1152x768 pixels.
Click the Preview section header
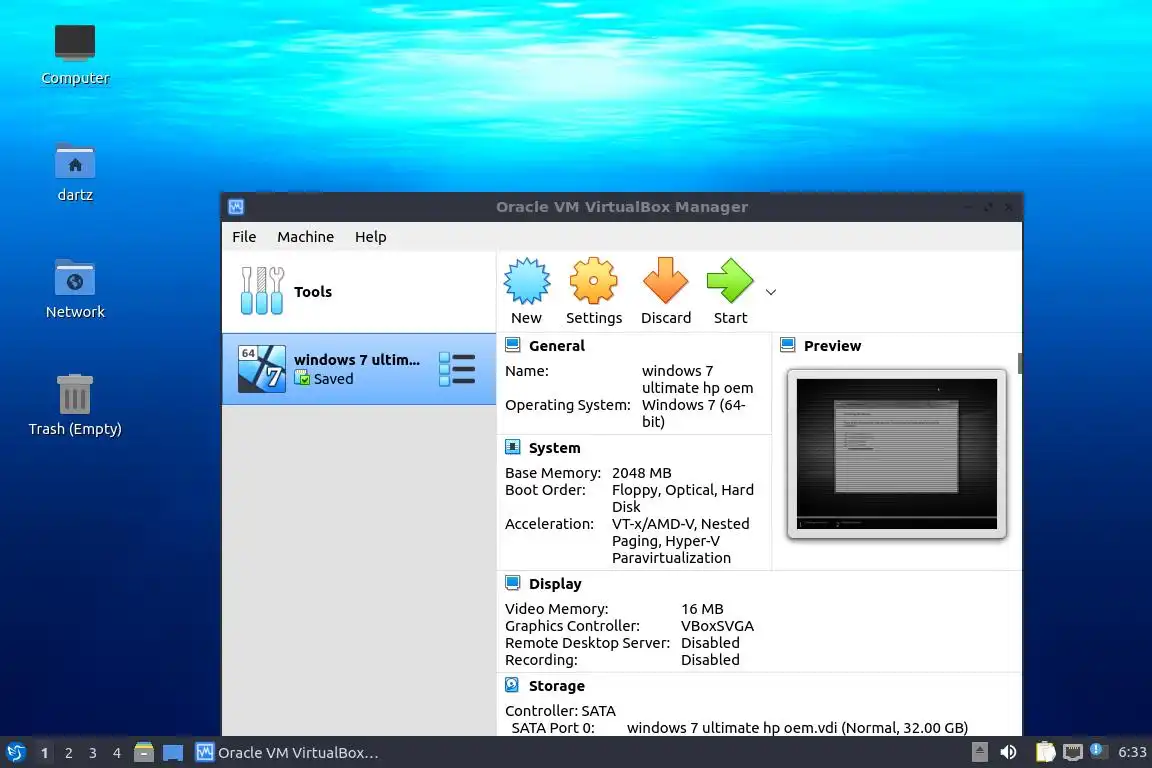832,345
